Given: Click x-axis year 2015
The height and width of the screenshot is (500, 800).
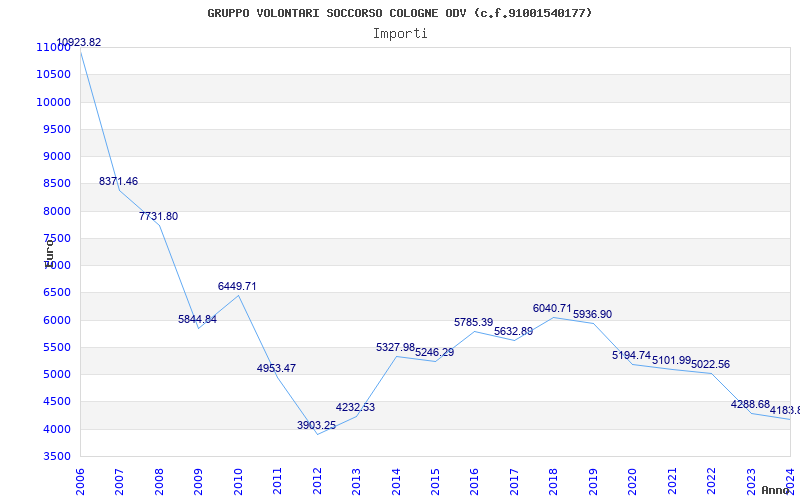Looking at the screenshot, I should pyautogui.click(x=436, y=481).
